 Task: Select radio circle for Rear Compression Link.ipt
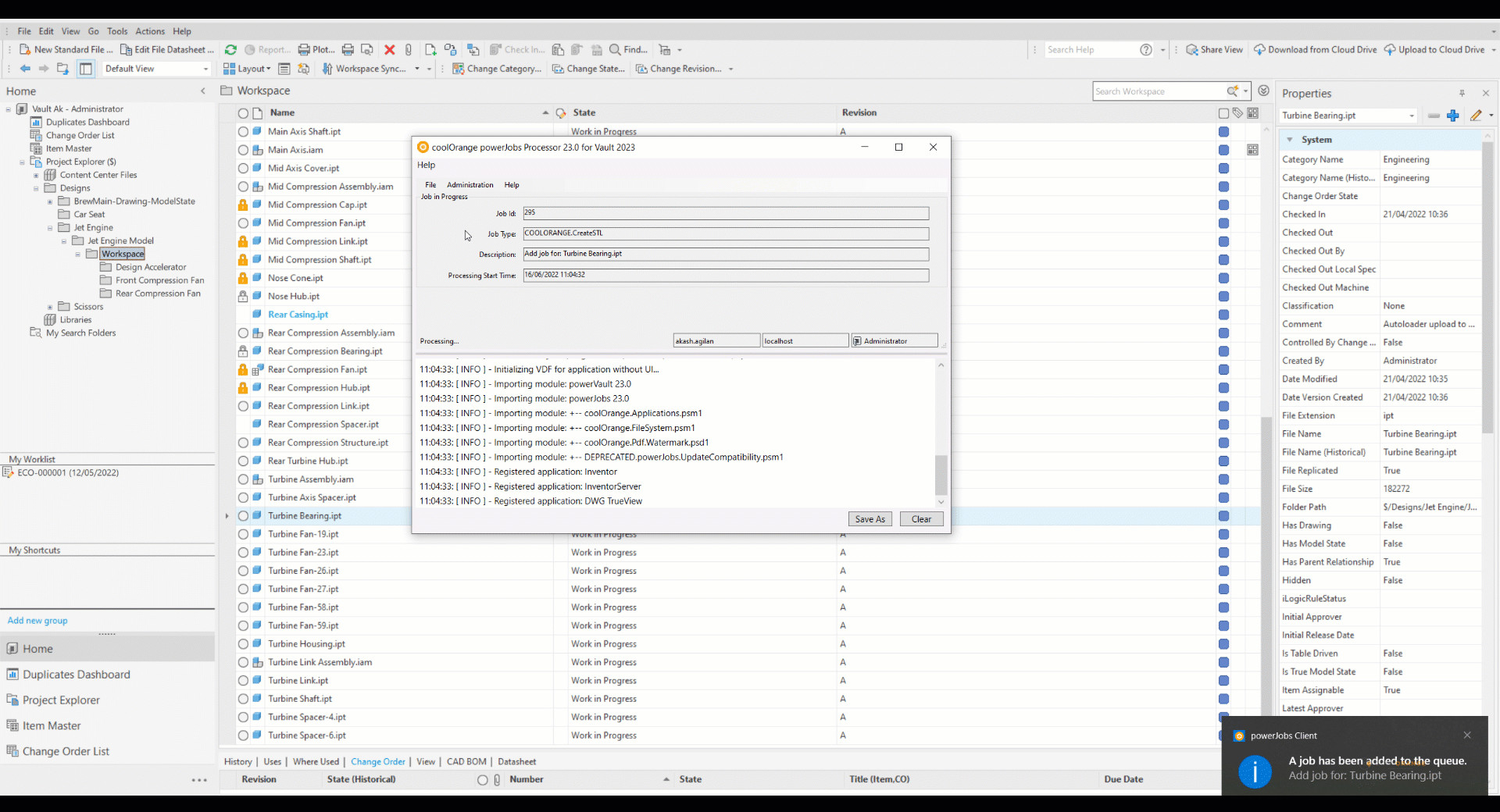point(243,407)
